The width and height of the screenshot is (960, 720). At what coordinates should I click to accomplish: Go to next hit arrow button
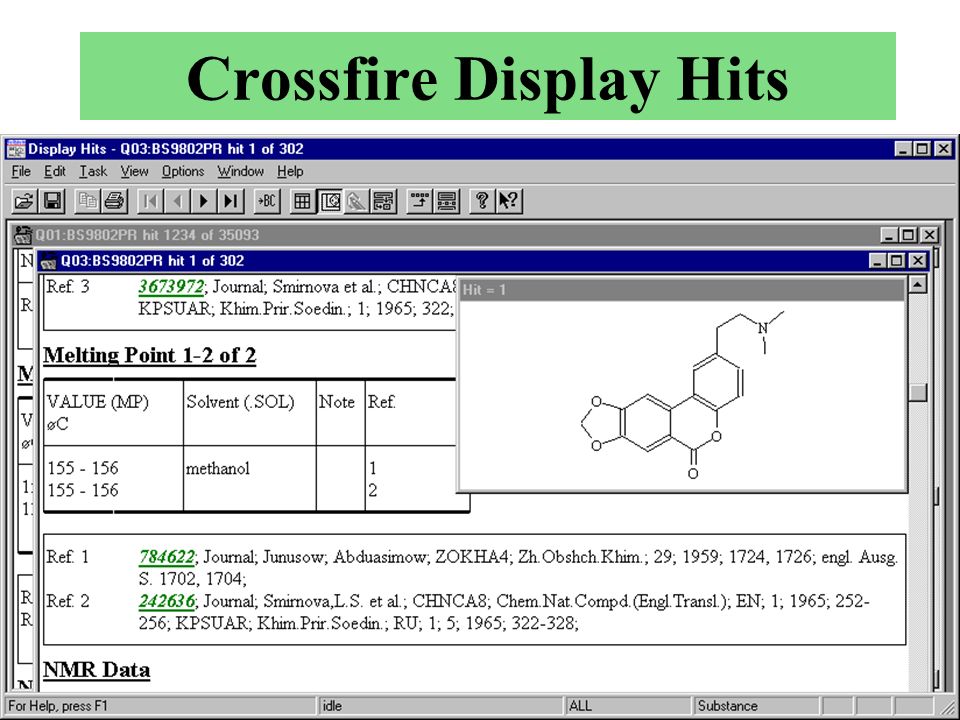pyautogui.click(x=204, y=201)
